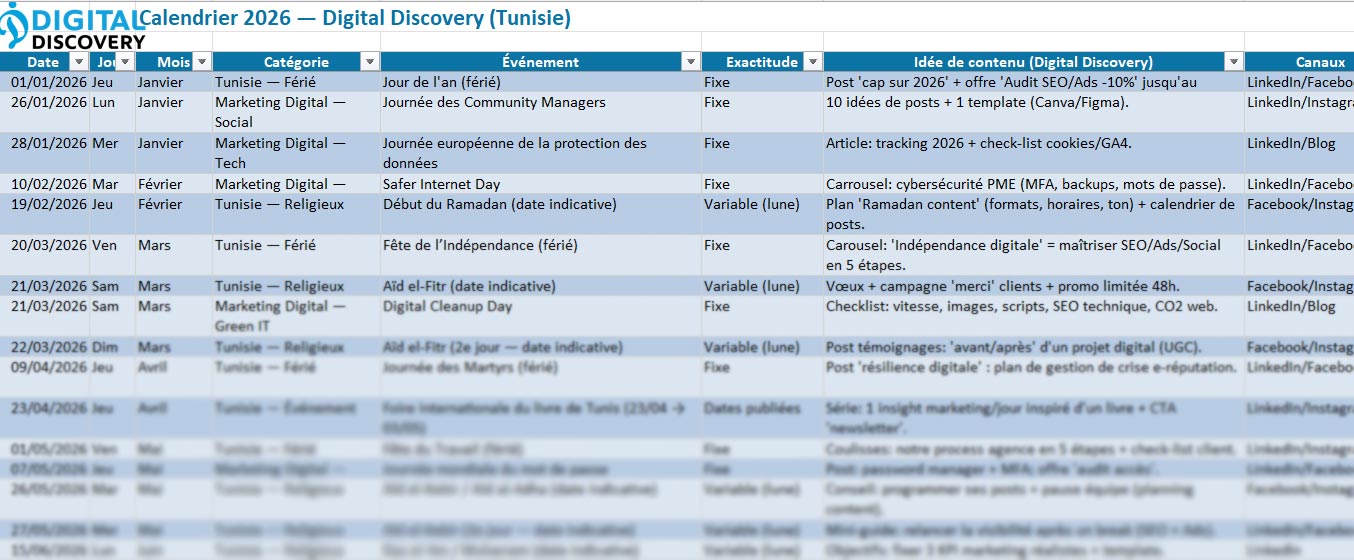Viewport: 1354px width, 560px height.
Task: Click 'Aïd el-Fitr (2e jour — date indicative)' cell
Action: [x=541, y=347]
